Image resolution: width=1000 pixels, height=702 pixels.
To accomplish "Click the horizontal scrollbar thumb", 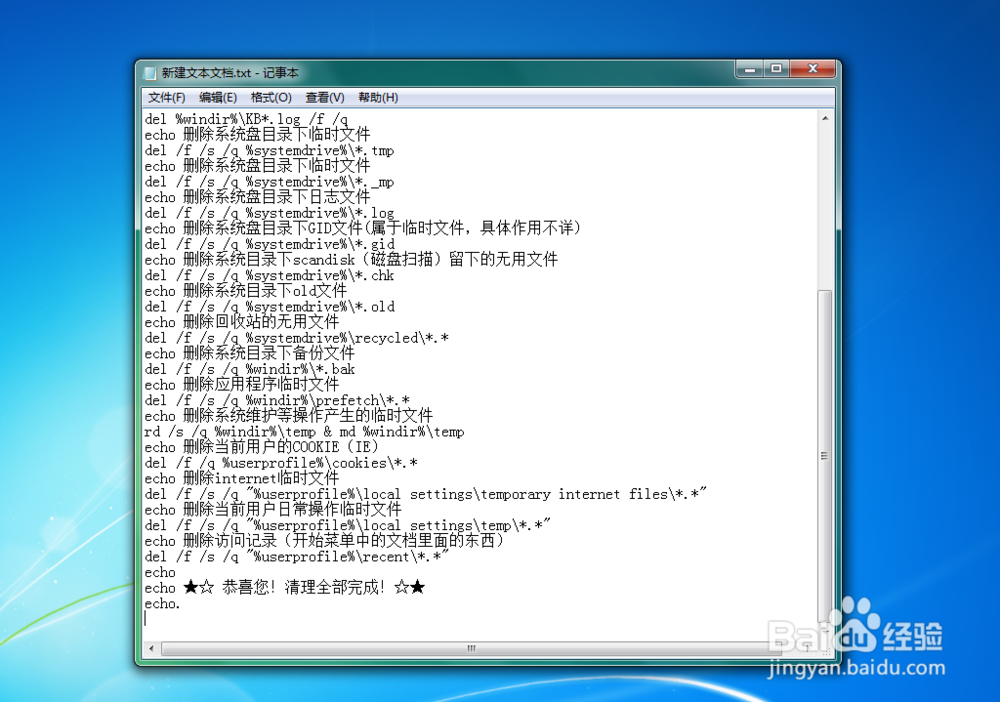I will (471, 648).
